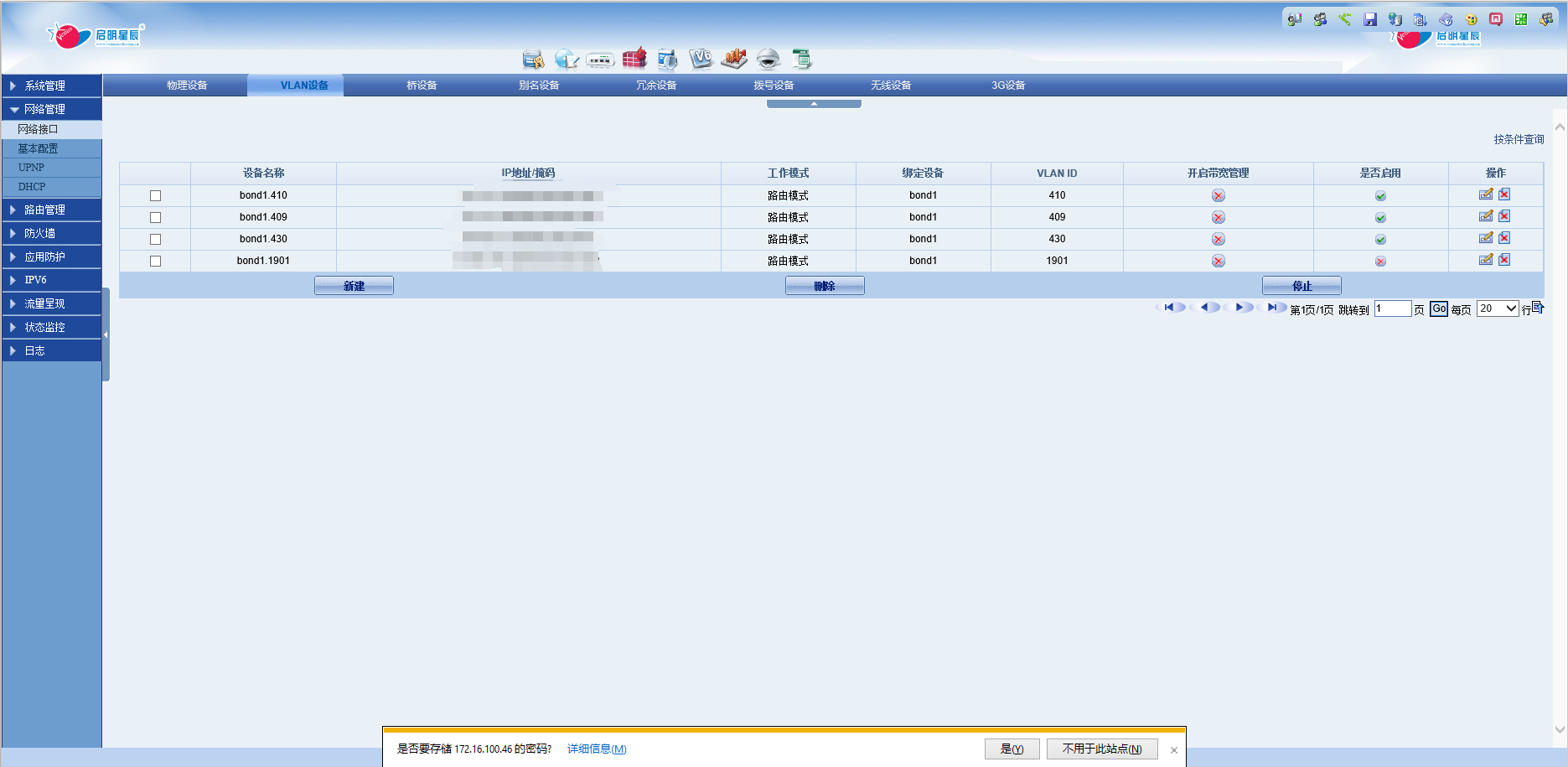Expand the 系统管理 menu section
The height and width of the screenshot is (767, 1568).
52,86
